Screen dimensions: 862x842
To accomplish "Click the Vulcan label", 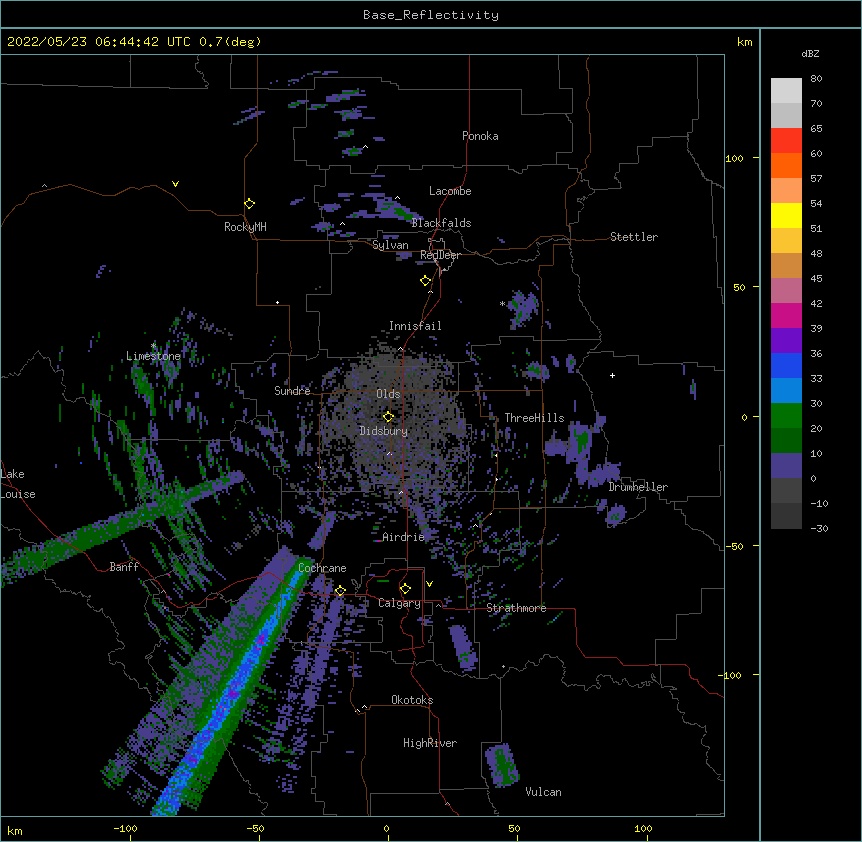I will pyautogui.click(x=543, y=792).
